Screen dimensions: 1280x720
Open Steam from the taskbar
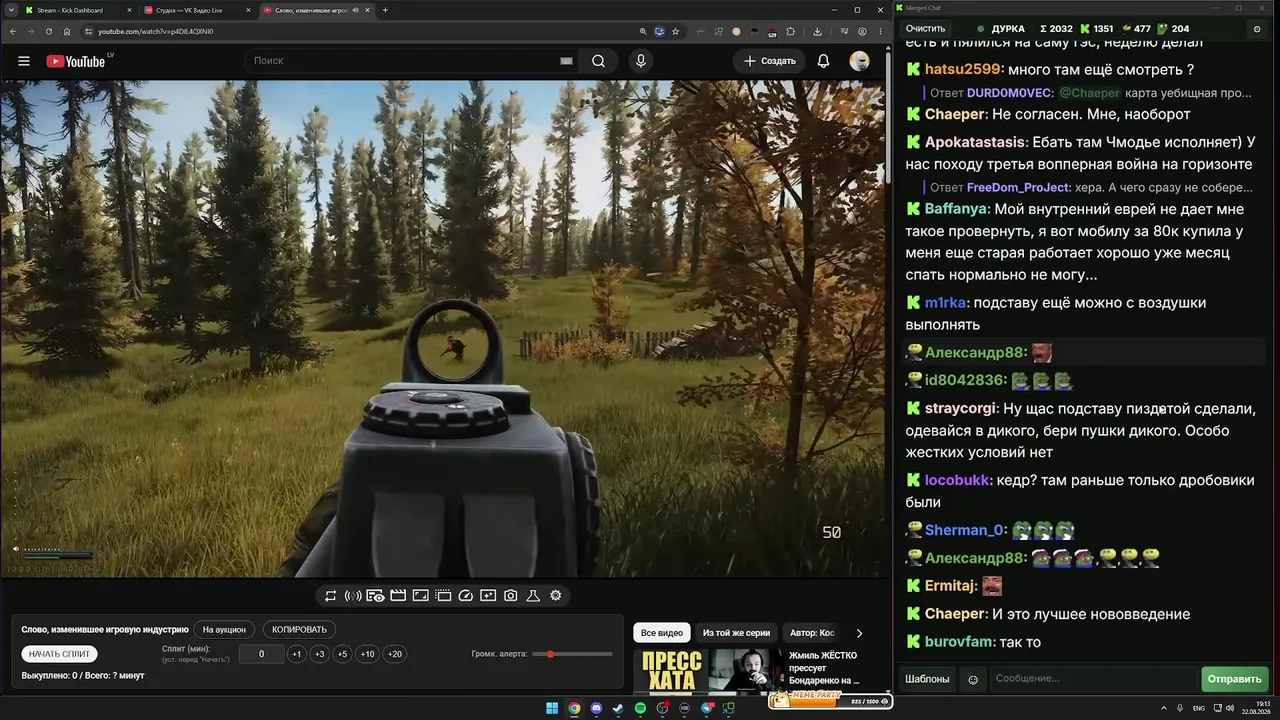(x=618, y=709)
